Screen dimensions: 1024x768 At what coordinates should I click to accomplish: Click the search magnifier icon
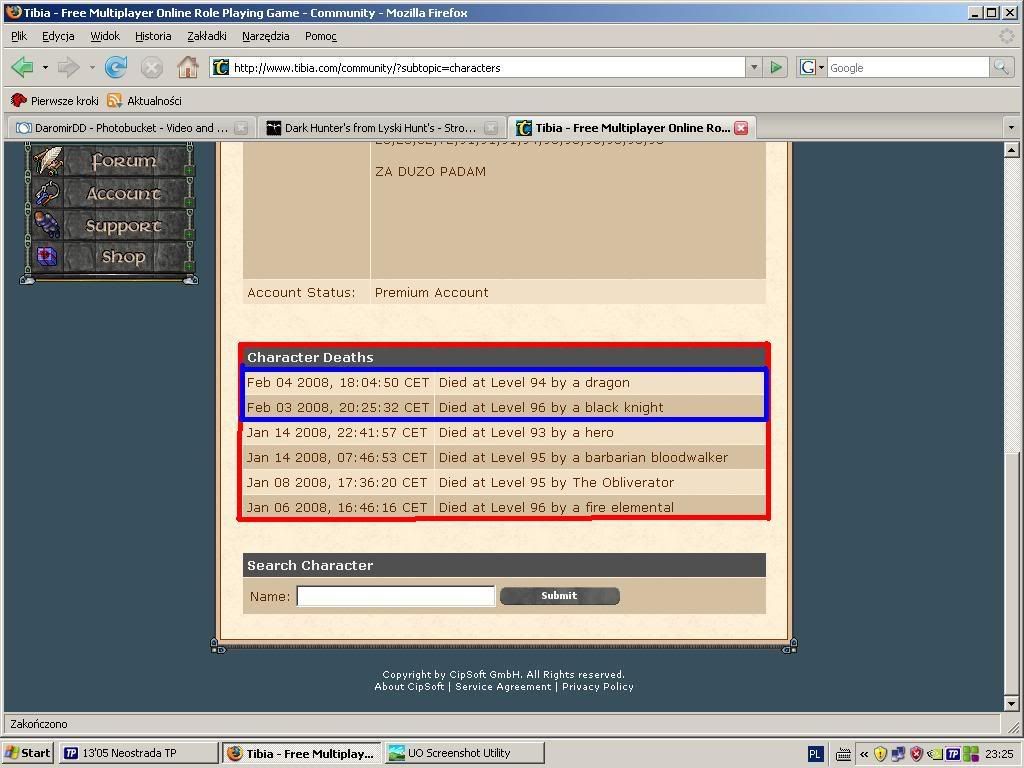[1001, 67]
